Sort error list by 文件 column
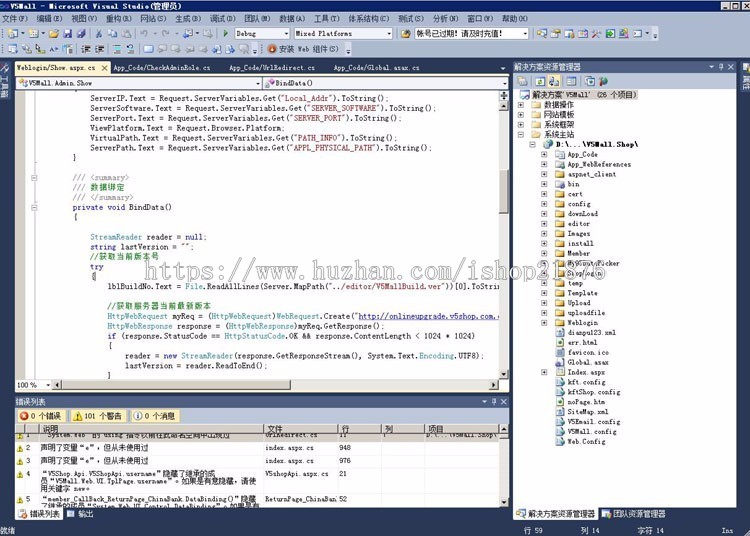This screenshot has width=750, height=536. coord(300,429)
